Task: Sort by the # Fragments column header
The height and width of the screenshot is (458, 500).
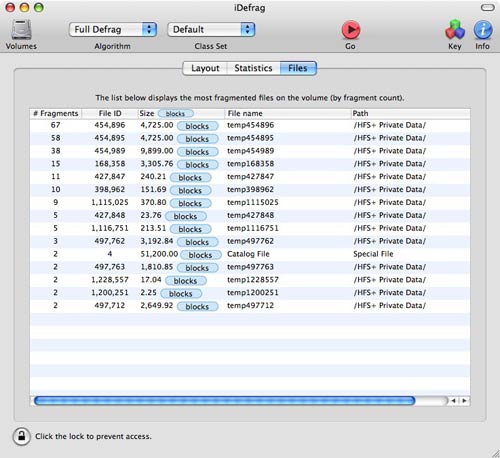Action: pos(56,114)
